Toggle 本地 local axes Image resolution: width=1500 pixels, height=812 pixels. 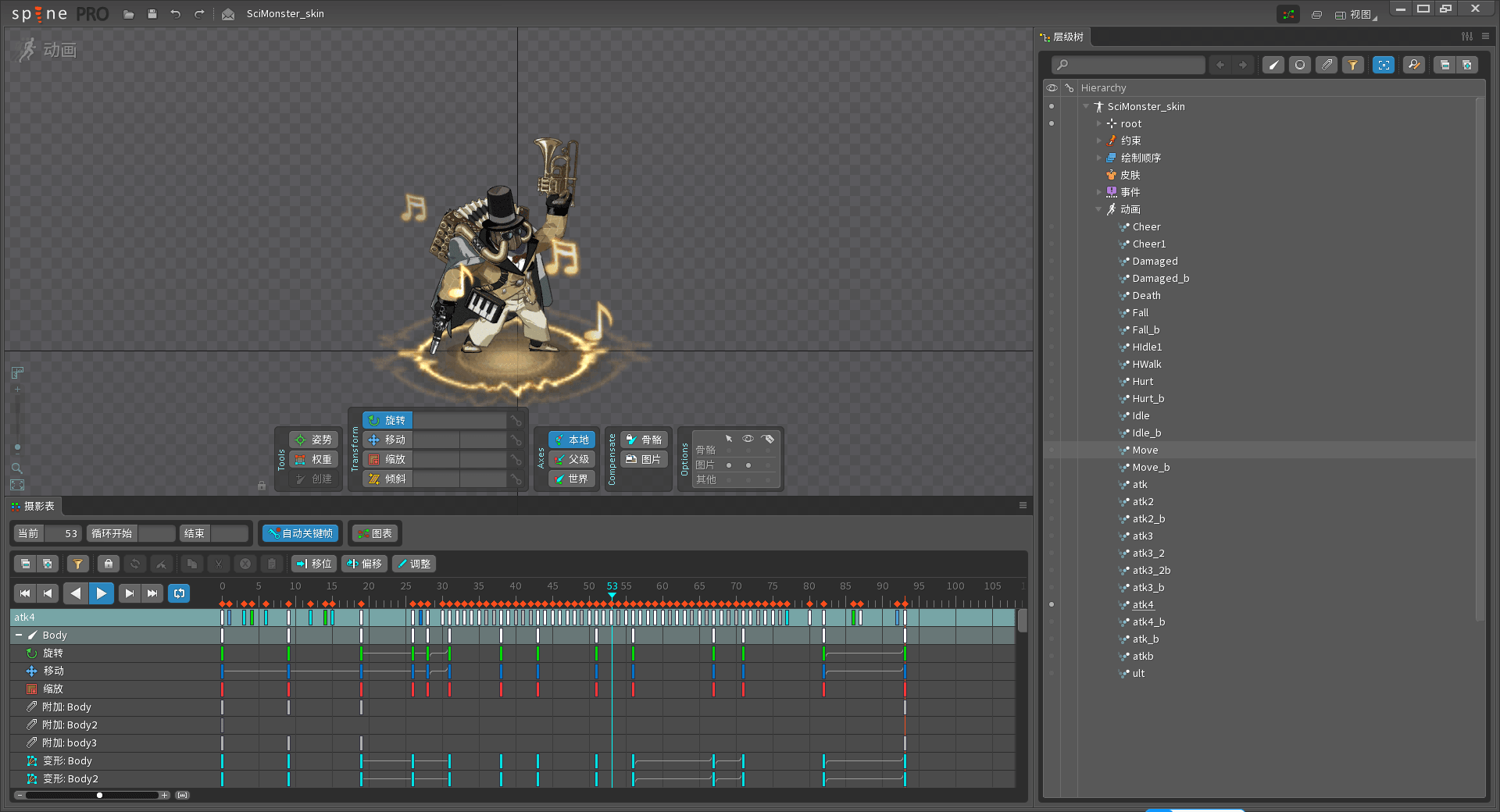pos(572,440)
